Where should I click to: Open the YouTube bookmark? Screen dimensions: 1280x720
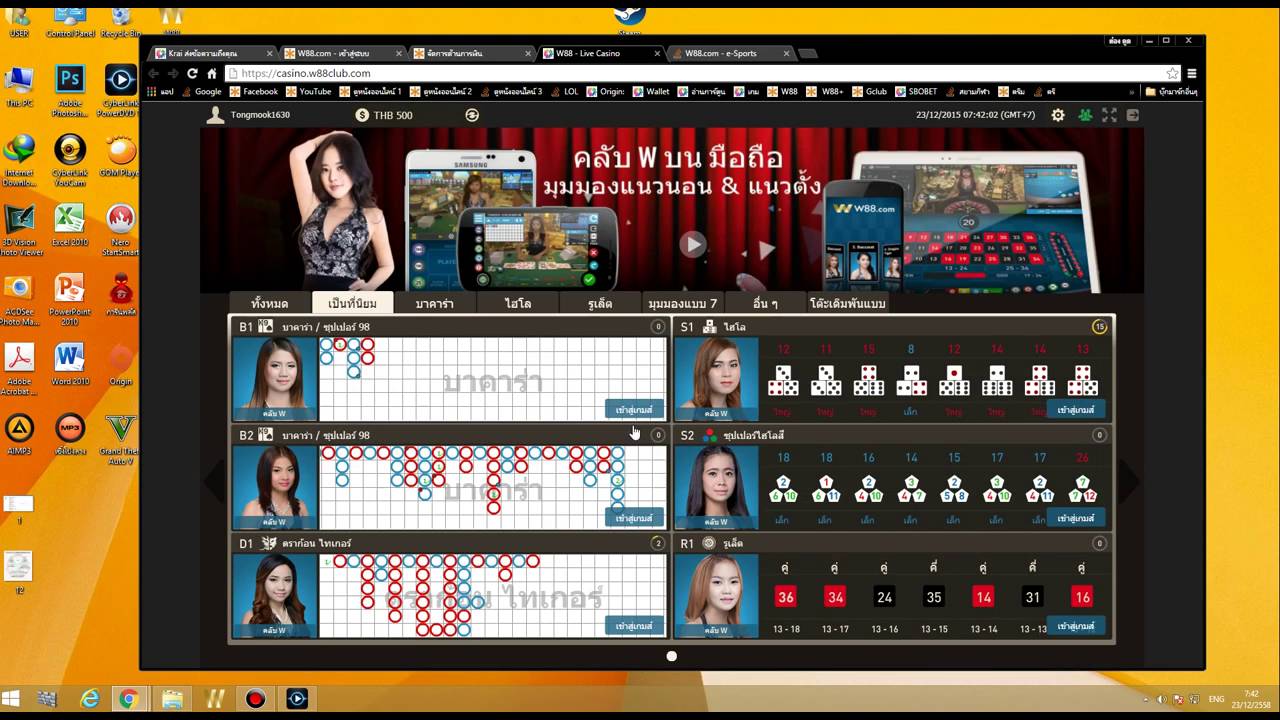pyautogui.click(x=308, y=91)
